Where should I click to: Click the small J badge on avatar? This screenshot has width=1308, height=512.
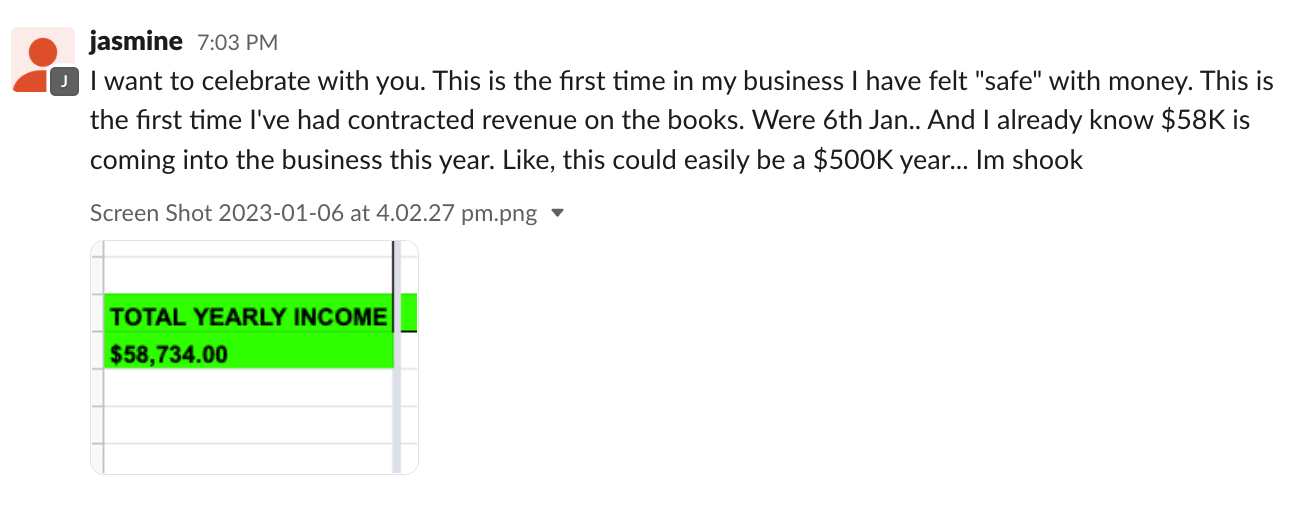click(63, 82)
